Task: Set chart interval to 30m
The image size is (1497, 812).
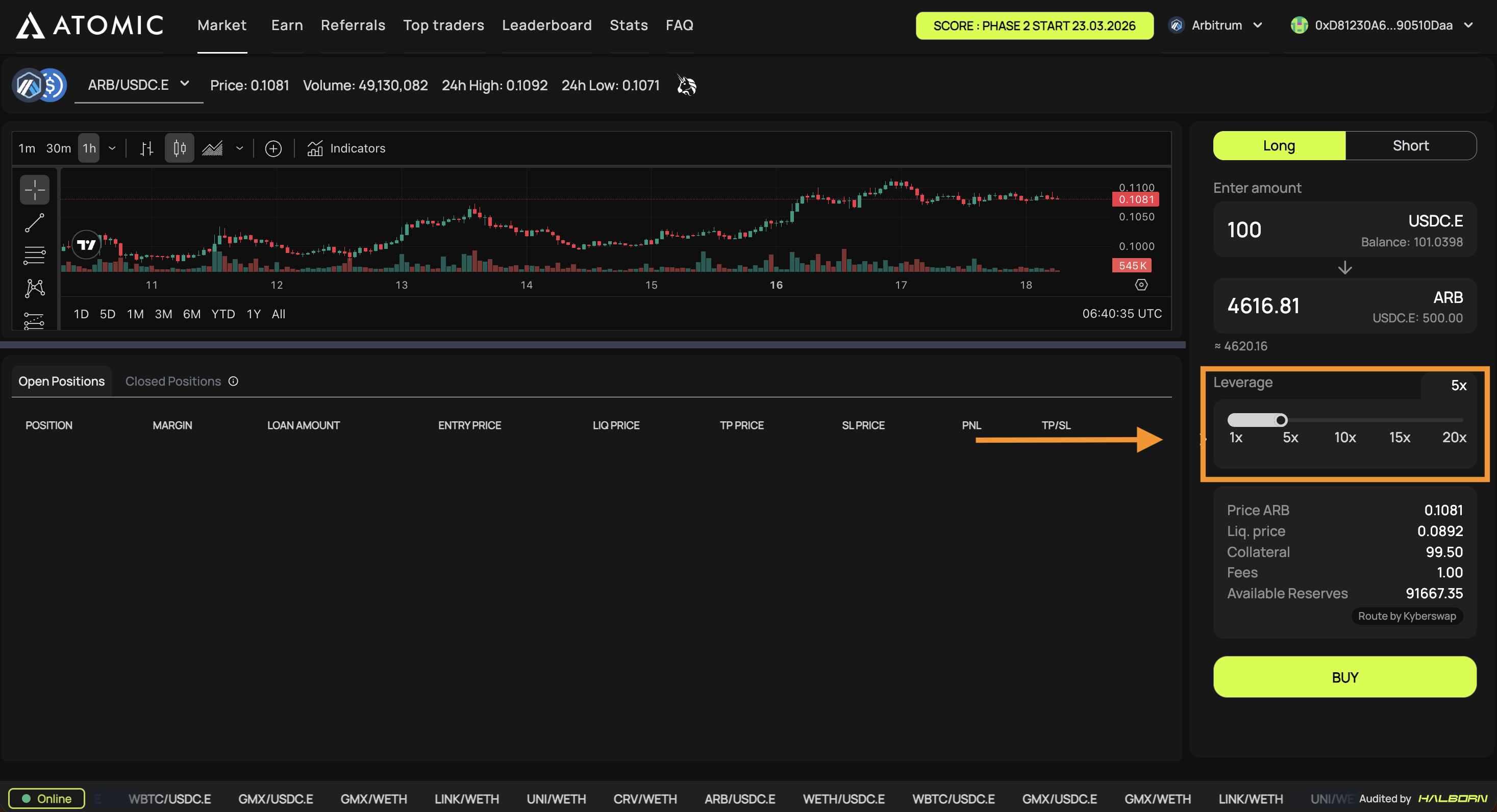Action: click(58, 149)
